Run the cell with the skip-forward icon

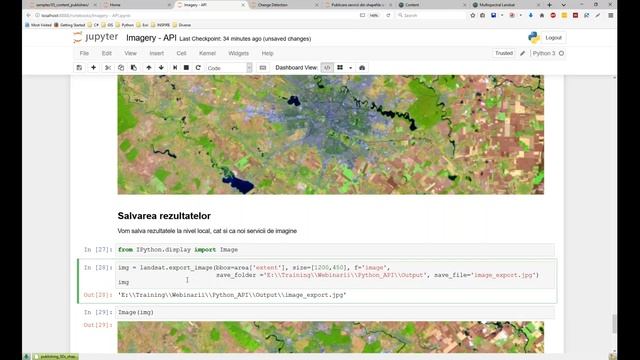point(175,68)
